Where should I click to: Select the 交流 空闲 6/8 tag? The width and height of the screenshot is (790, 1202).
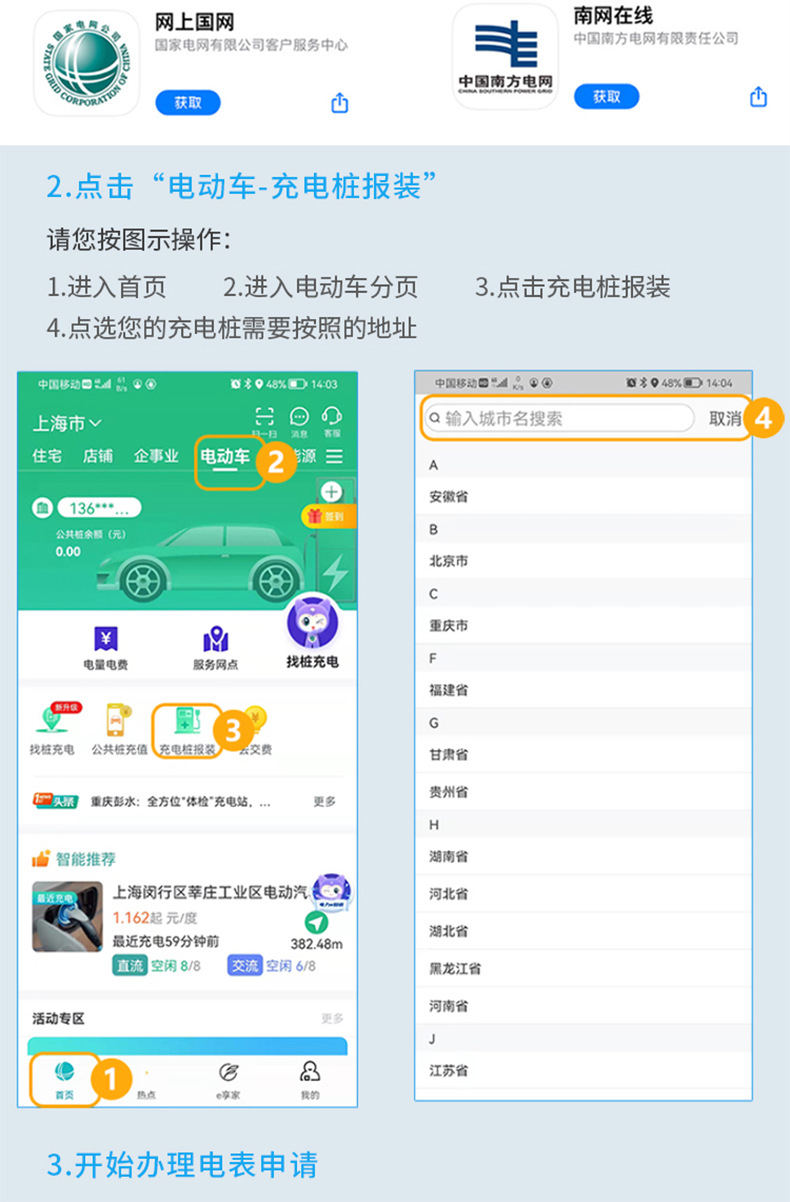pyautogui.click(x=272, y=966)
